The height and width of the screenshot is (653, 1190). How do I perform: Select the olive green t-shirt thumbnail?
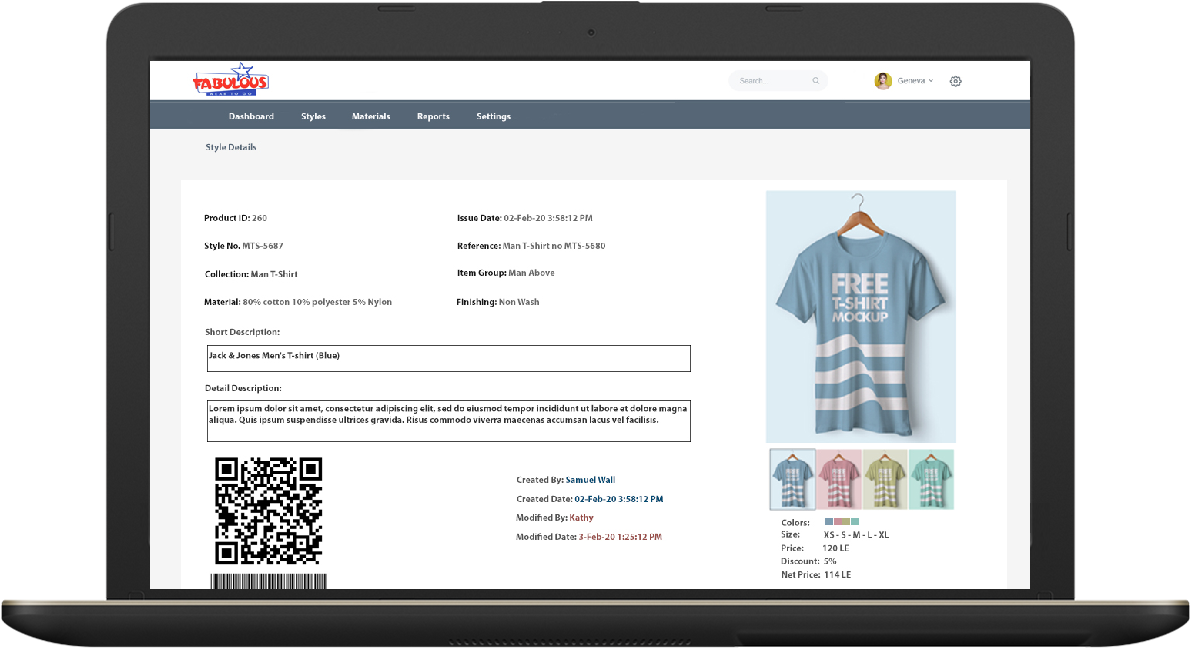pyautogui.click(x=885, y=480)
